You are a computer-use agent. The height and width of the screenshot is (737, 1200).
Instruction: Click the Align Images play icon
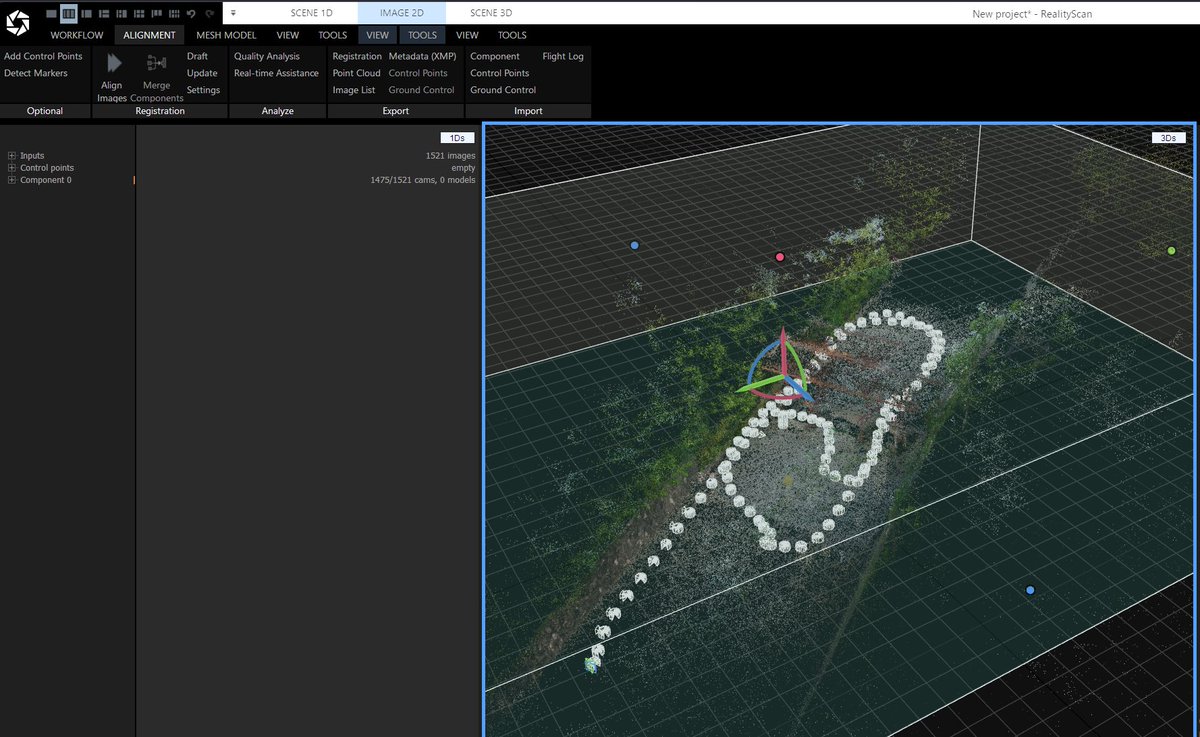[x=113, y=63]
